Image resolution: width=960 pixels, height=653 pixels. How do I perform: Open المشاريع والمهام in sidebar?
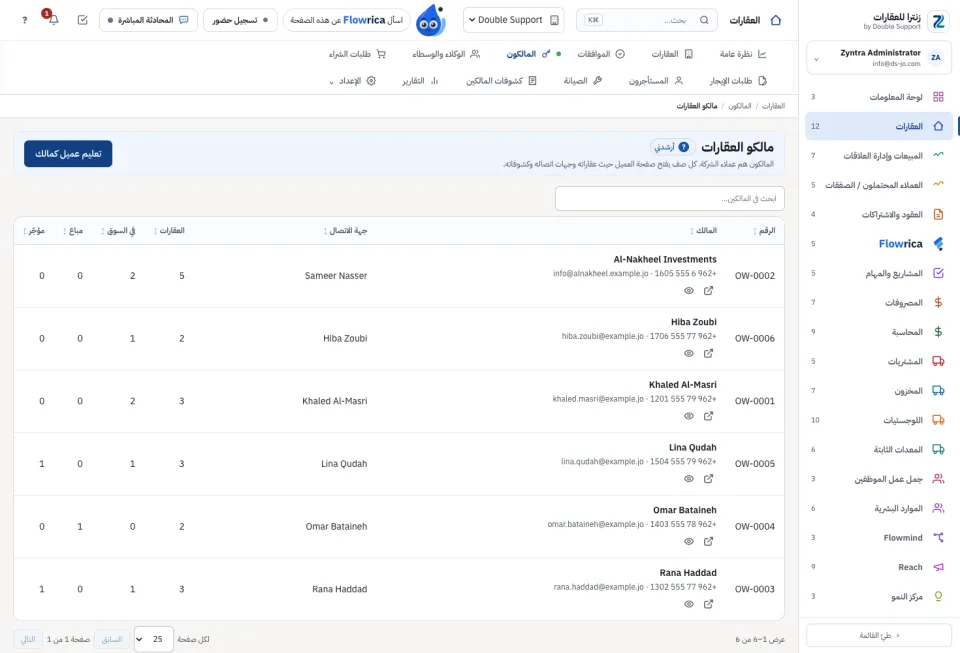(879, 273)
